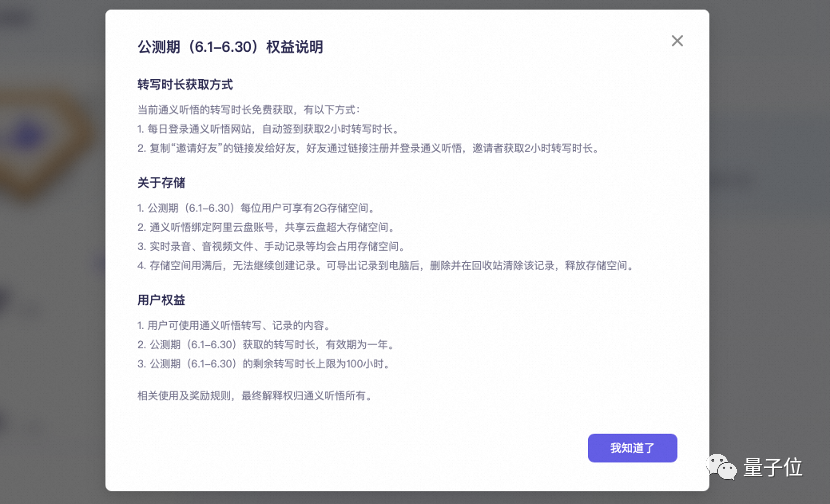This screenshot has width=830, height=504.
Task: Click the 关于存储 heading
Action: click(x=161, y=183)
